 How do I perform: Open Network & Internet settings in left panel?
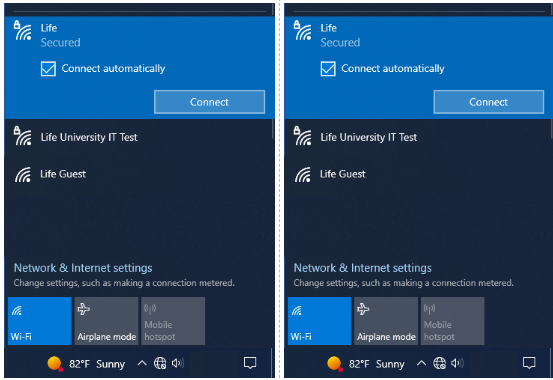click(x=83, y=268)
